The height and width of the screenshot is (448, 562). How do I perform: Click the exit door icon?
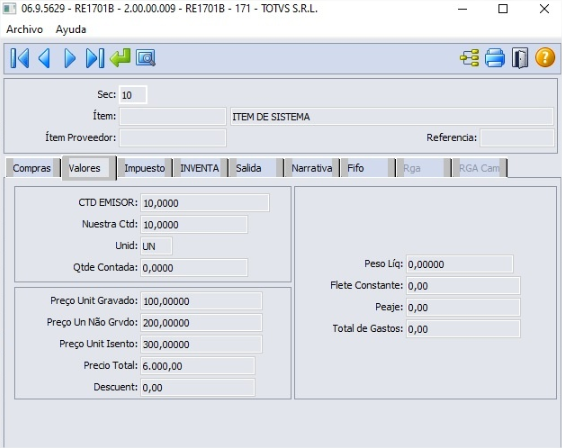click(520, 58)
